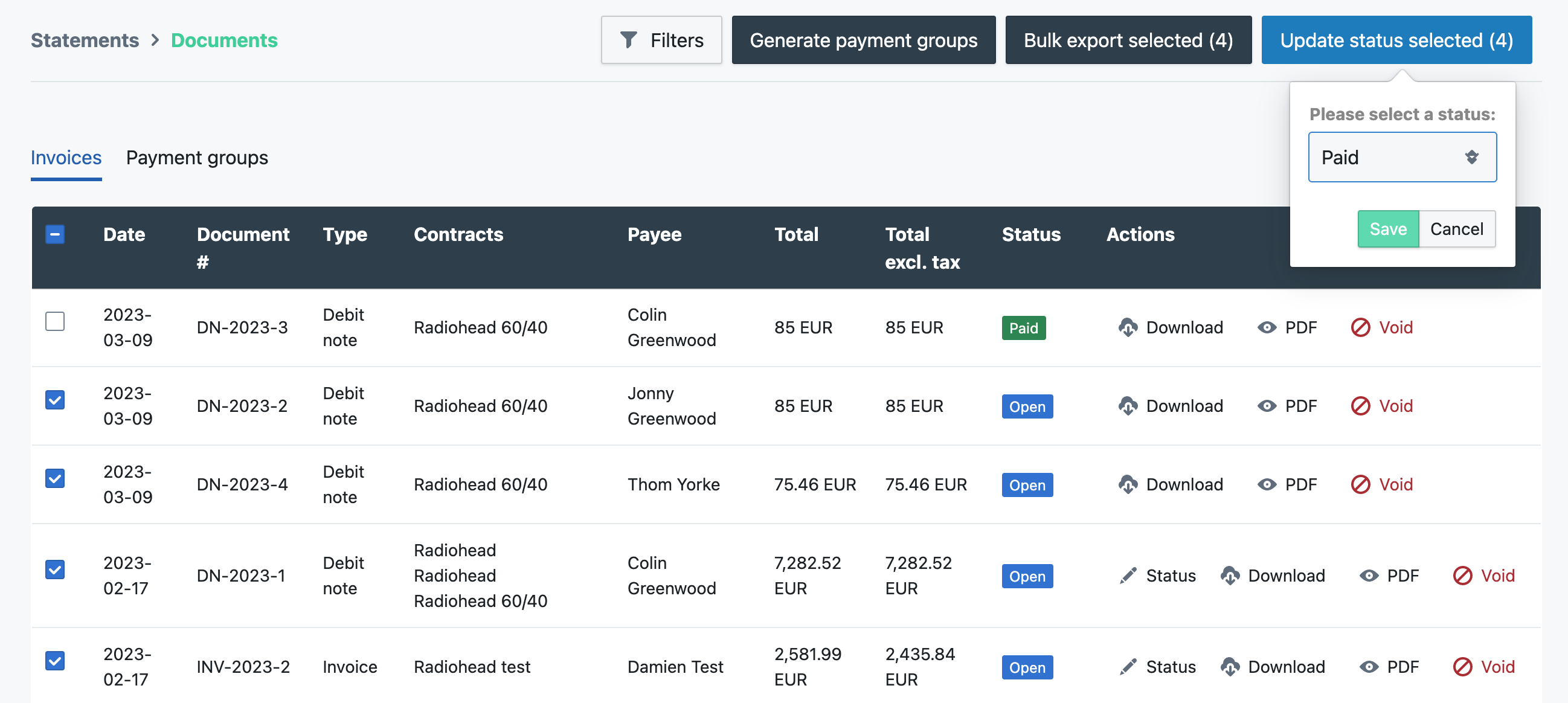This screenshot has width=1568, height=703.
Task: Click pencil Status icon for INV-2023-2
Action: (x=1127, y=667)
